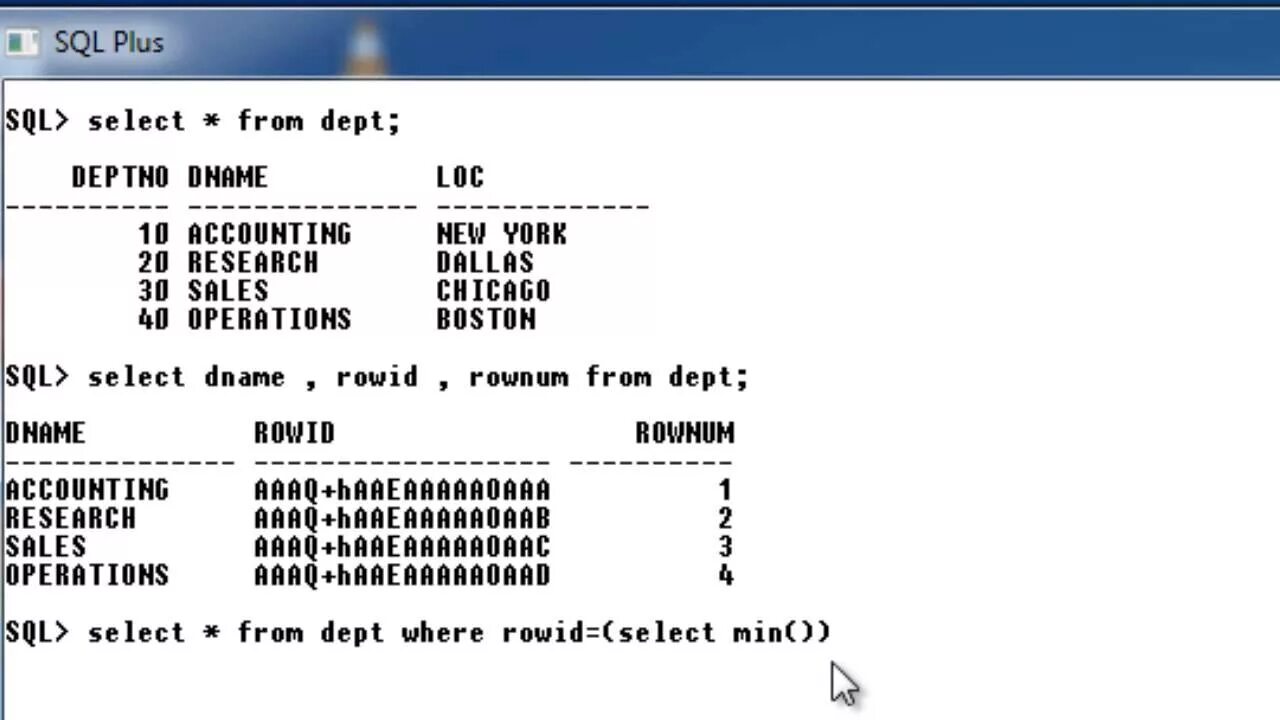Viewport: 1280px width, 720px height.
Task: Click OPERATIONS in the second result table
Action: [87, 576]
